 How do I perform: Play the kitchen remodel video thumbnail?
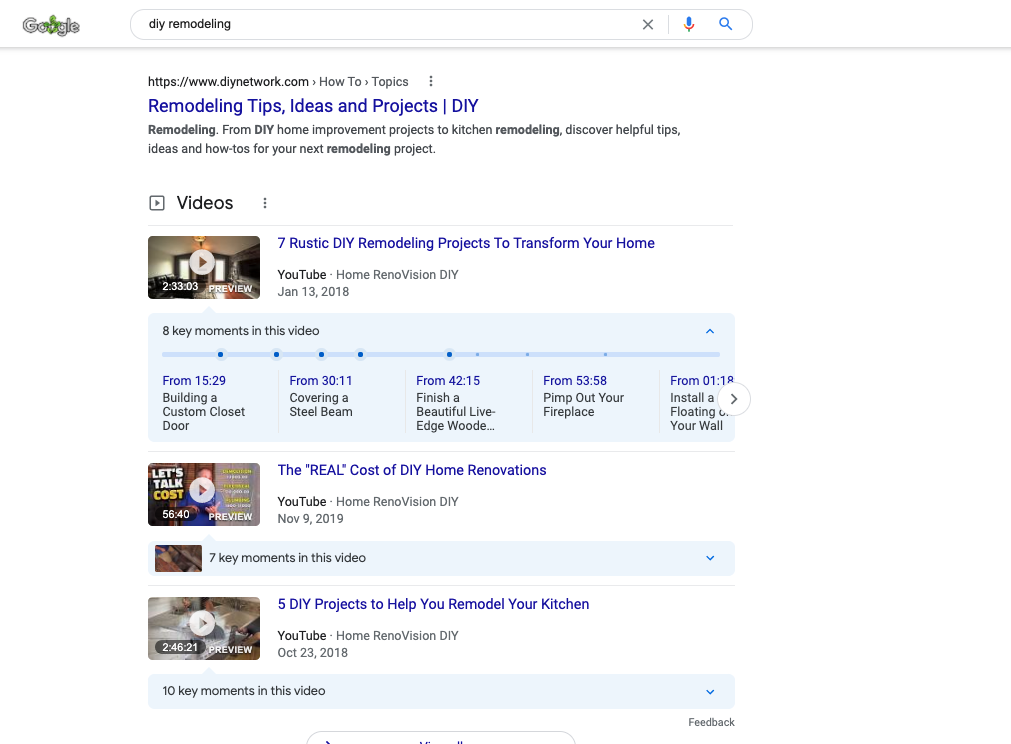pyautogui.click(x=203, y=623)
